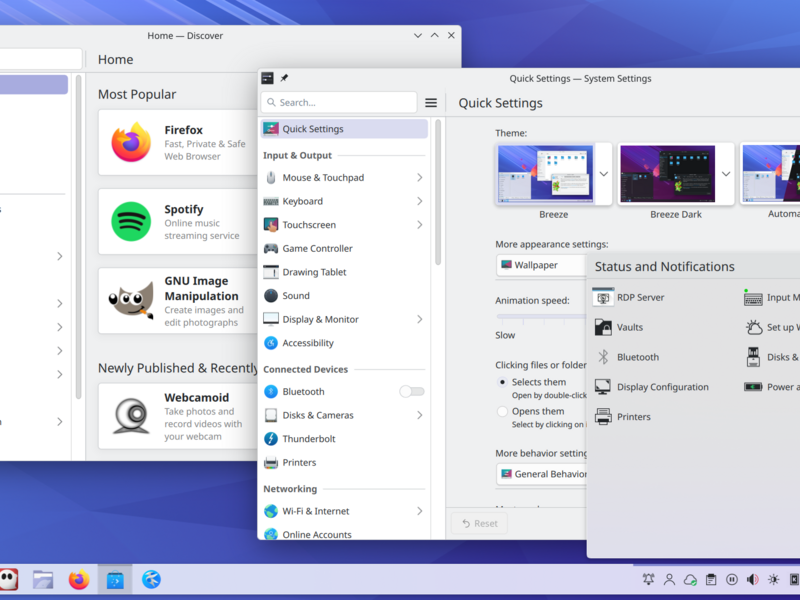800x600 pixels.
Task: Click the volume icon in system tray
Action: point(753,580)
